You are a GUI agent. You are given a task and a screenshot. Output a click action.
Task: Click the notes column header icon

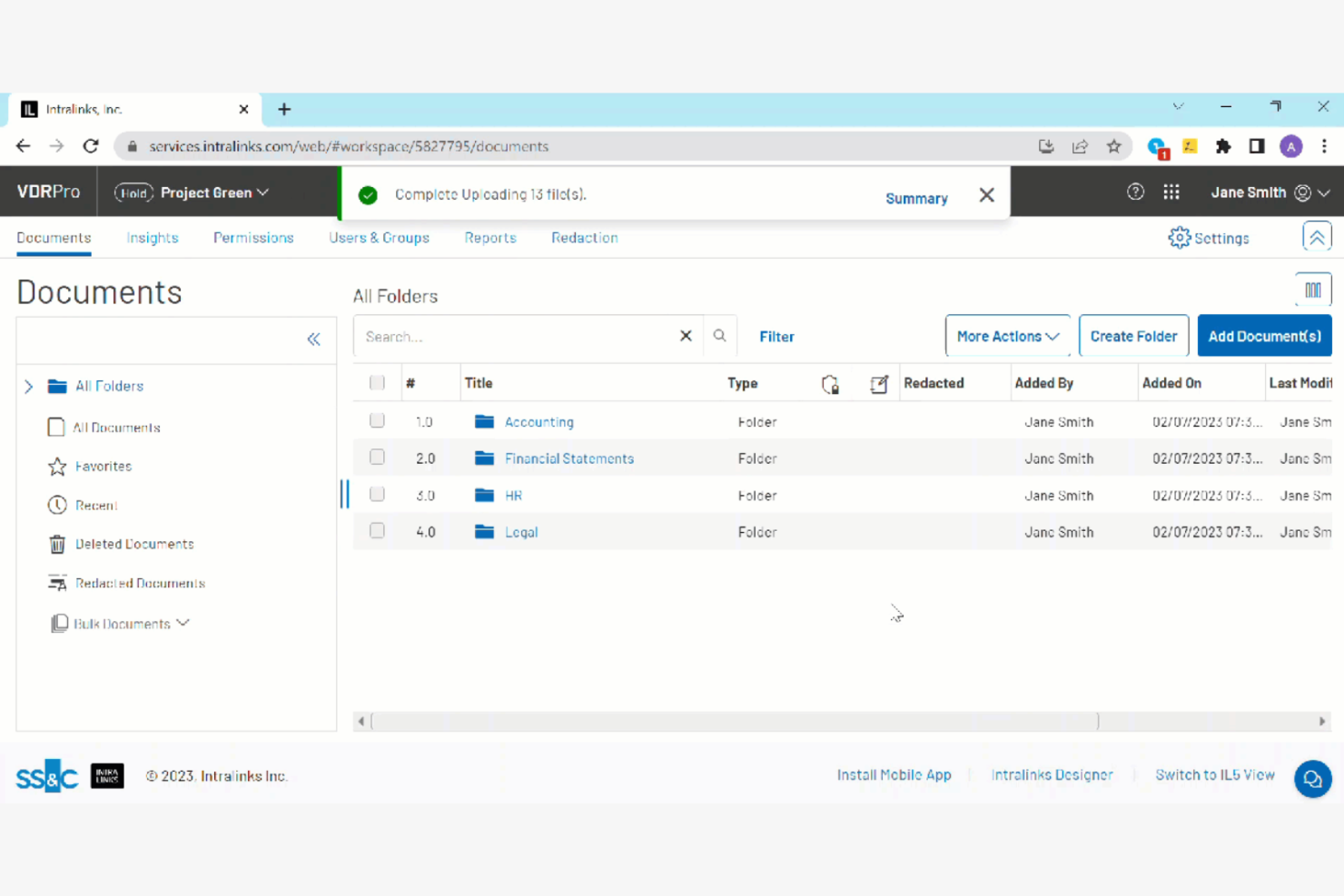878,384
